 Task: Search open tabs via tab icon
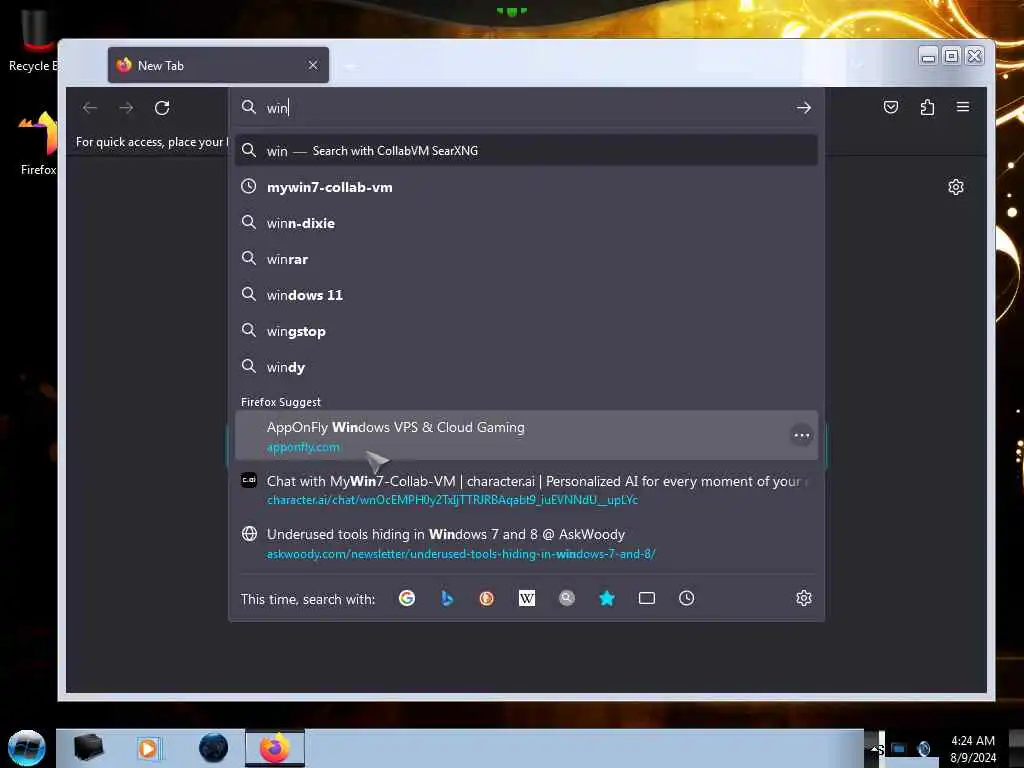click(647, 598)
